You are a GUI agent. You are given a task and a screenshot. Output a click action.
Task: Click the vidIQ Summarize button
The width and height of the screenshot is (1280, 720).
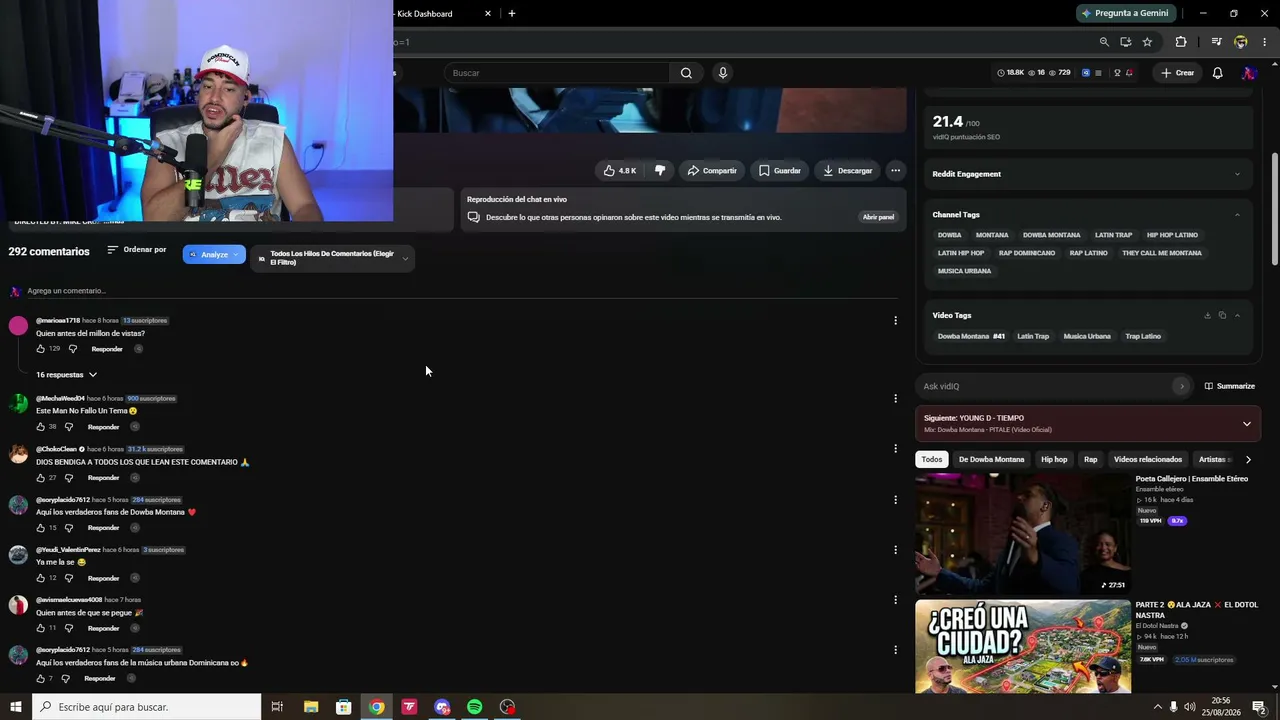[x=1229, y=386]
